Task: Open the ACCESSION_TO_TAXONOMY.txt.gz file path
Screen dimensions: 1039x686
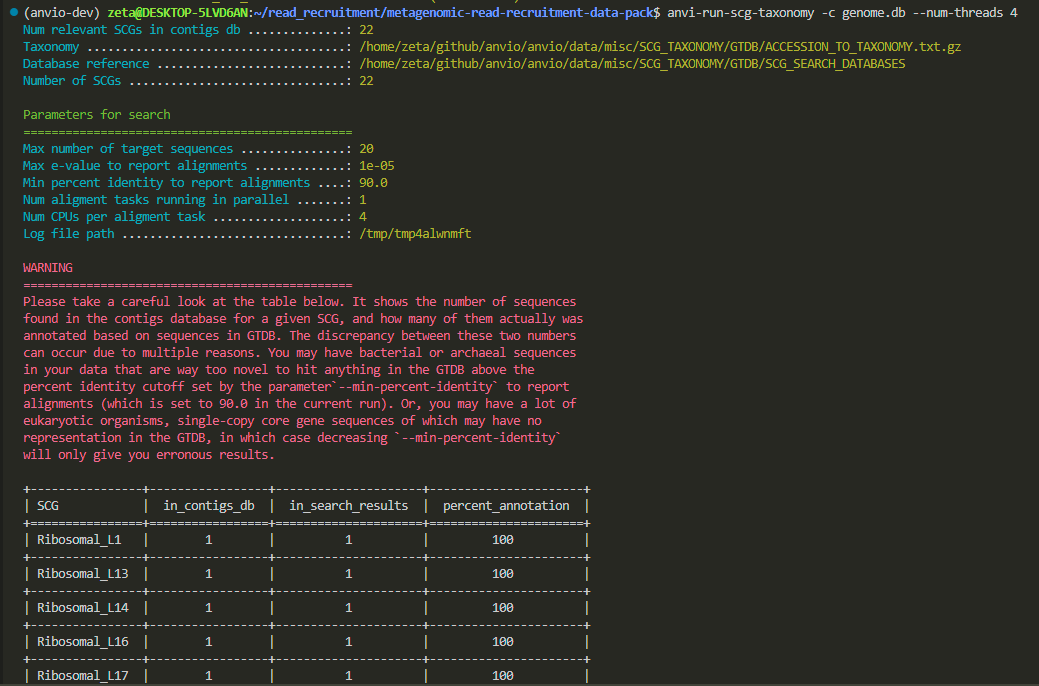Action: [x=662, y=47]
